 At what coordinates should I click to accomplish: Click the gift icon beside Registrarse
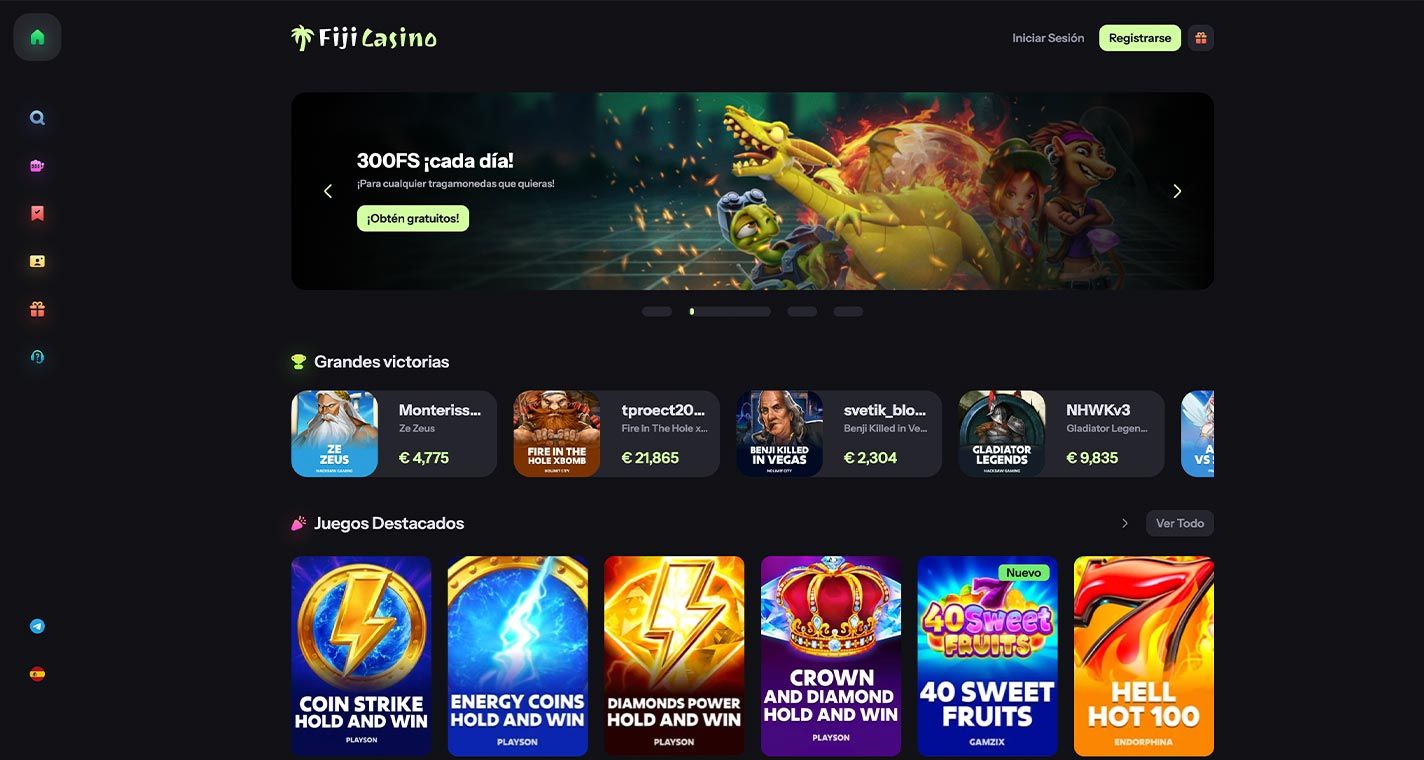click(1201, 38)
